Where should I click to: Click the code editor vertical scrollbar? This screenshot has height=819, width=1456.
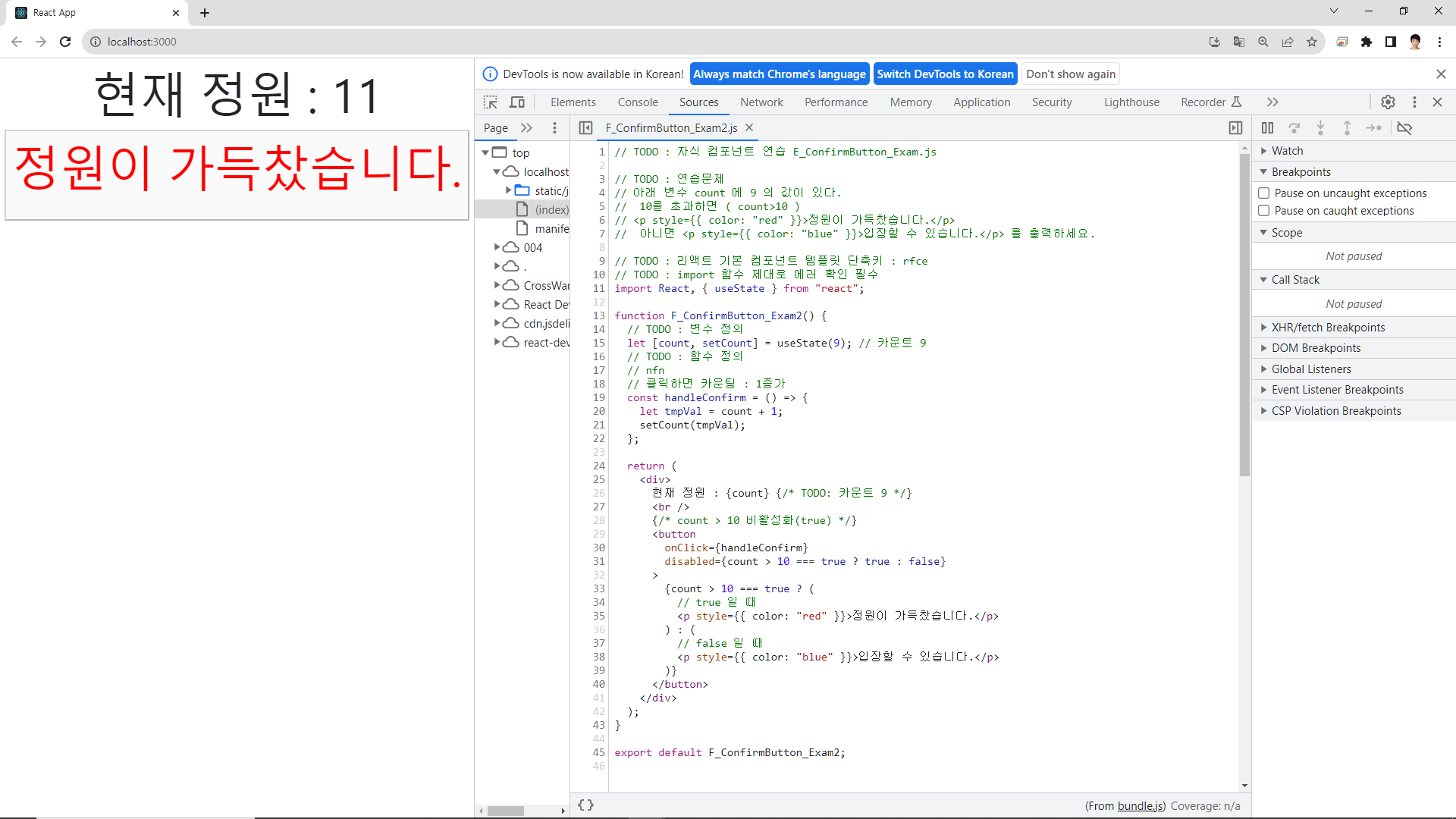[x=1244, y=315]
